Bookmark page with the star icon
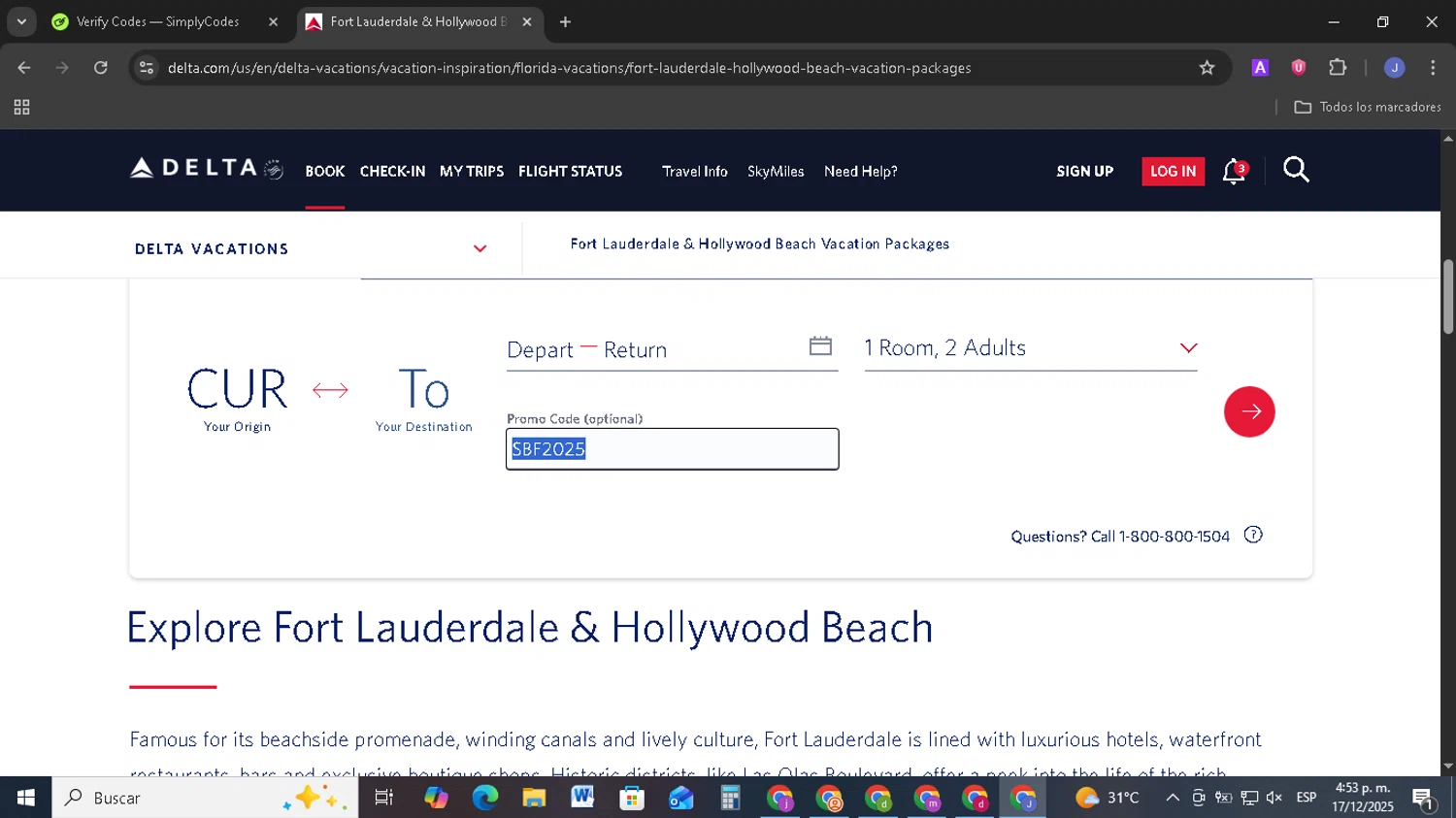The width and height of the screenshot is (1456, 818). [x=1207, y=68]
